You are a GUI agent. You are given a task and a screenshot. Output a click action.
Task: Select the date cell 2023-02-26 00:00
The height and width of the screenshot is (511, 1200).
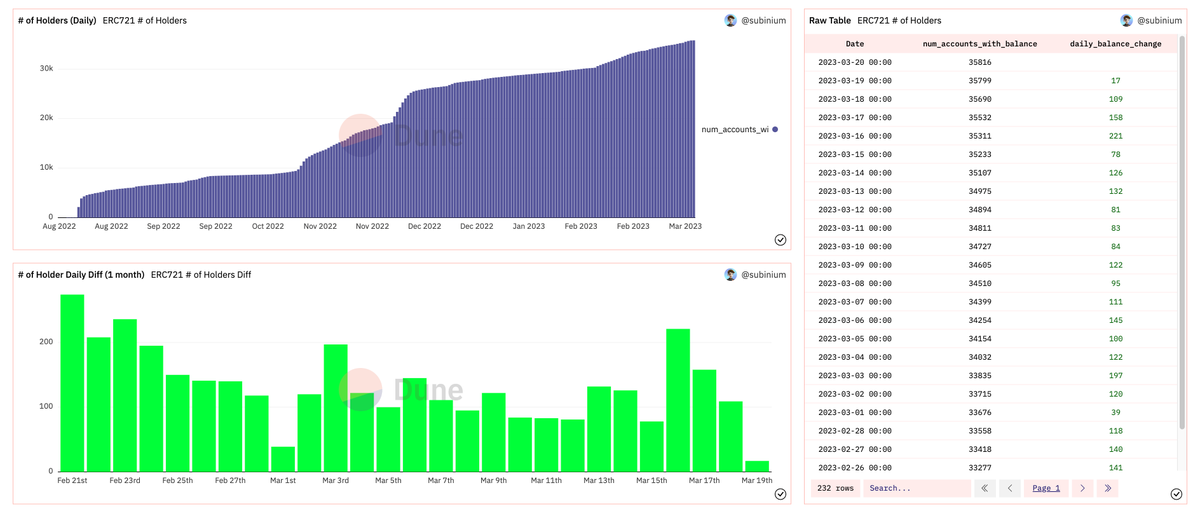(x=855, y=468)
